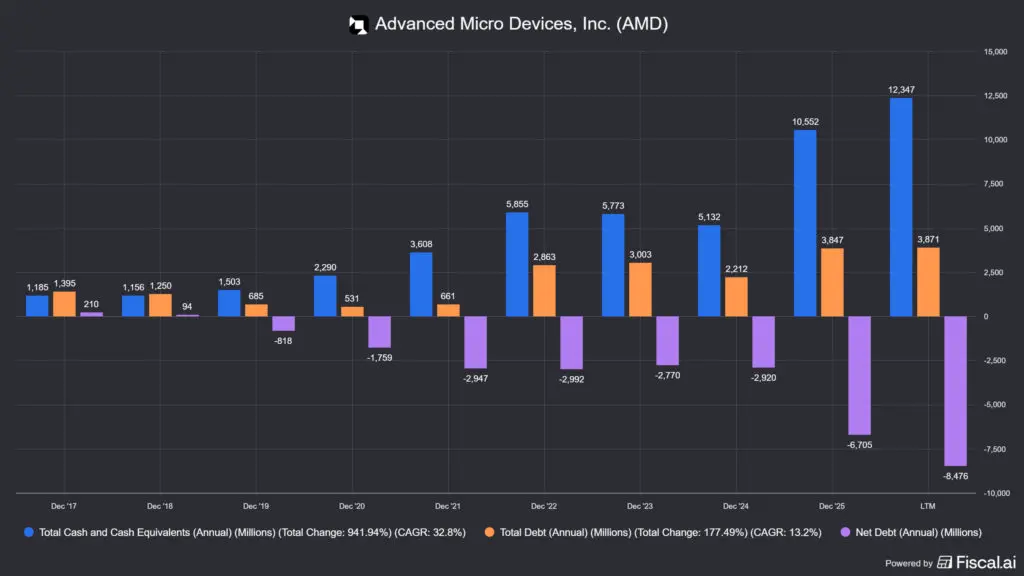
Task: Toggle the Net Debt (Annual) legend label
Action: pos(918,532)
